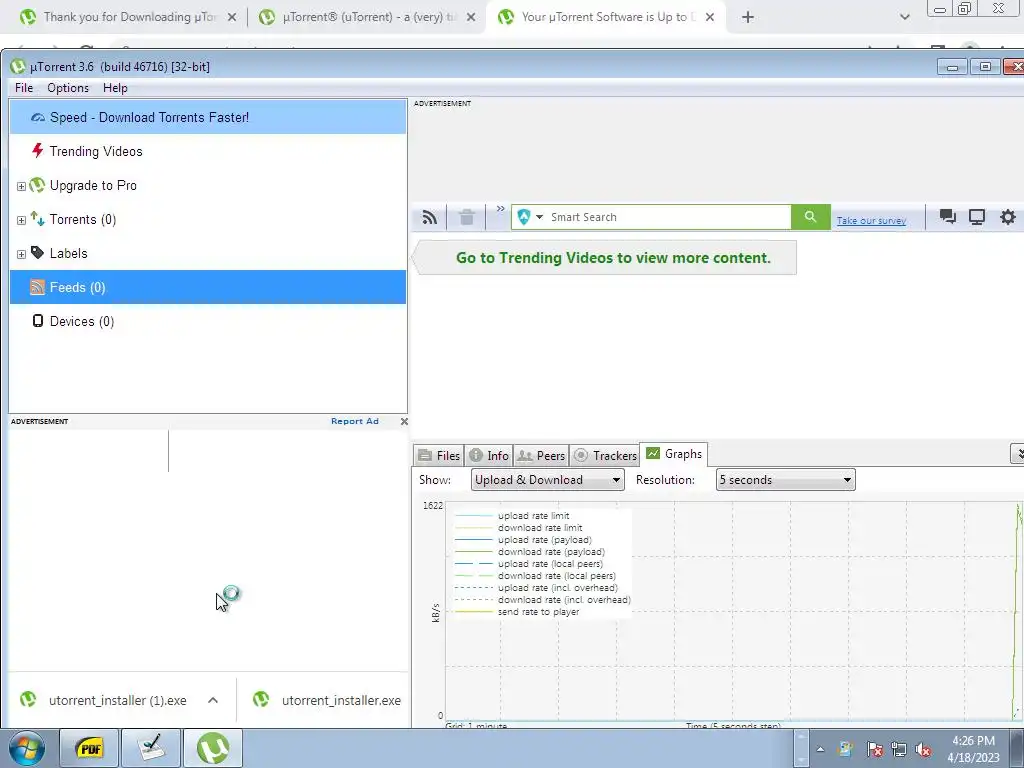Click PDF app taskbar icon

point(89,748)
